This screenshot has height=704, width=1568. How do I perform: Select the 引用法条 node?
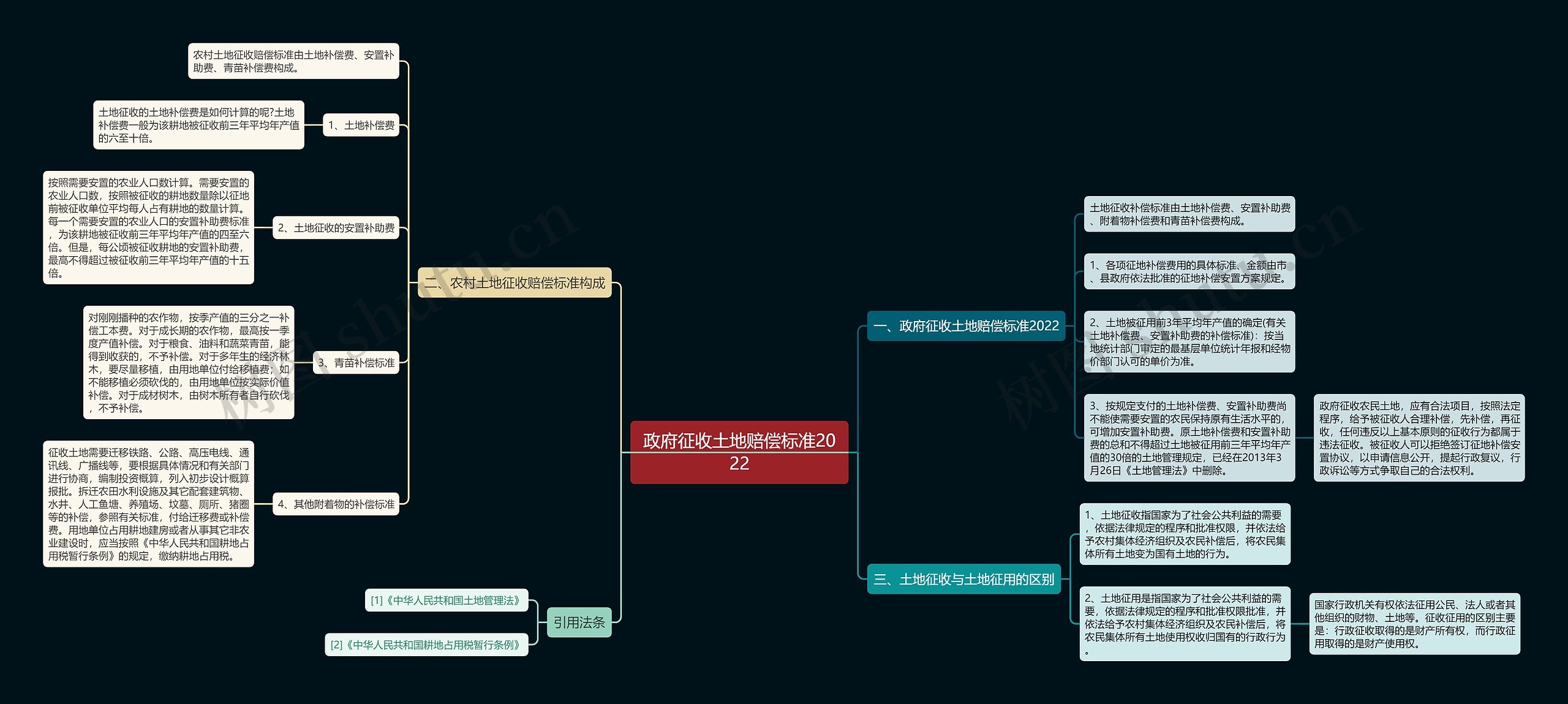click(579, 623)
